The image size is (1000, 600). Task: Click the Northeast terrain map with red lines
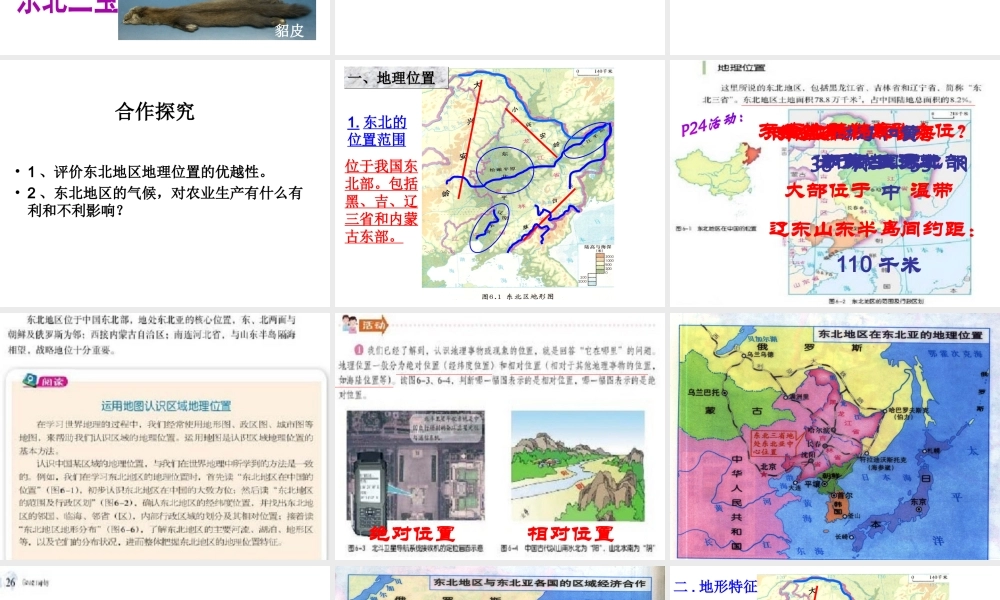(518, 179)
